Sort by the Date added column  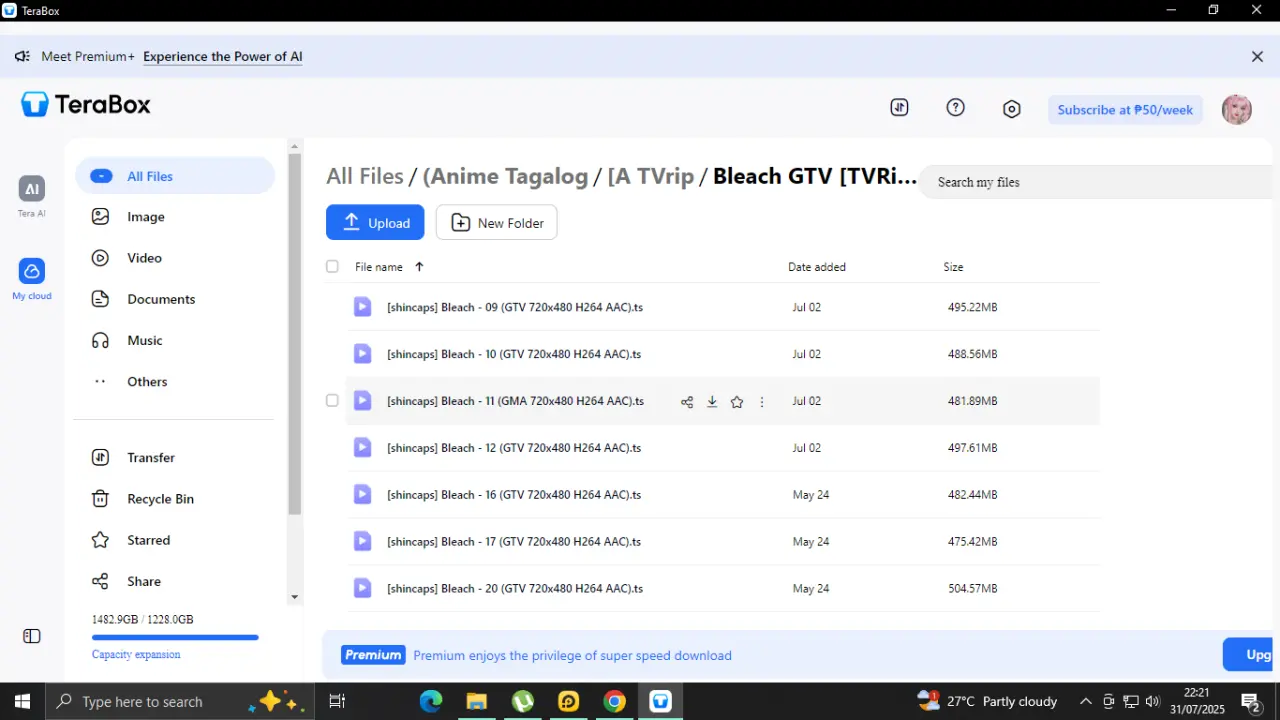click(817, 267)
